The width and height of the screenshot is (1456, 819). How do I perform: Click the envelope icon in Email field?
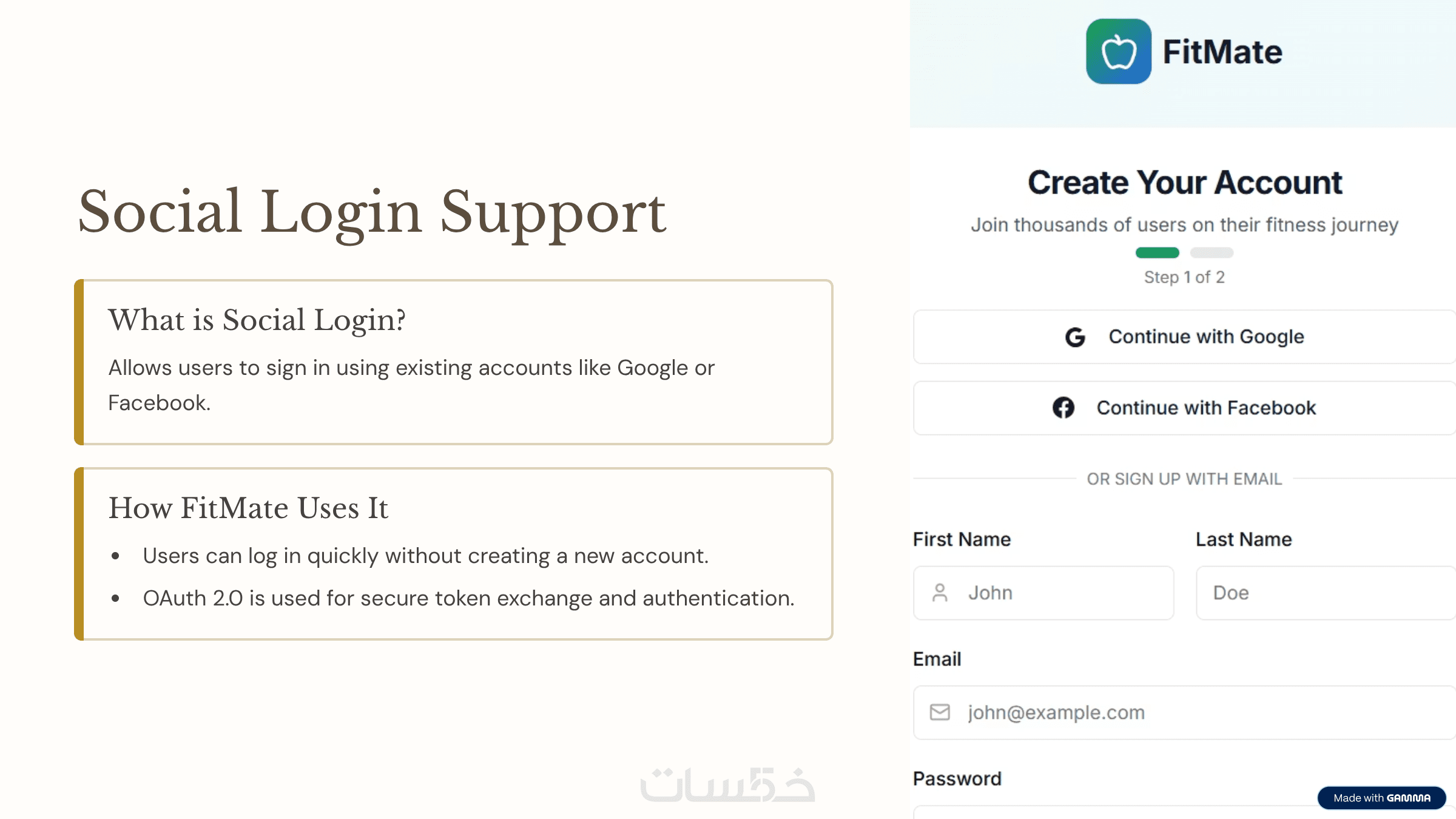(940, 712)
